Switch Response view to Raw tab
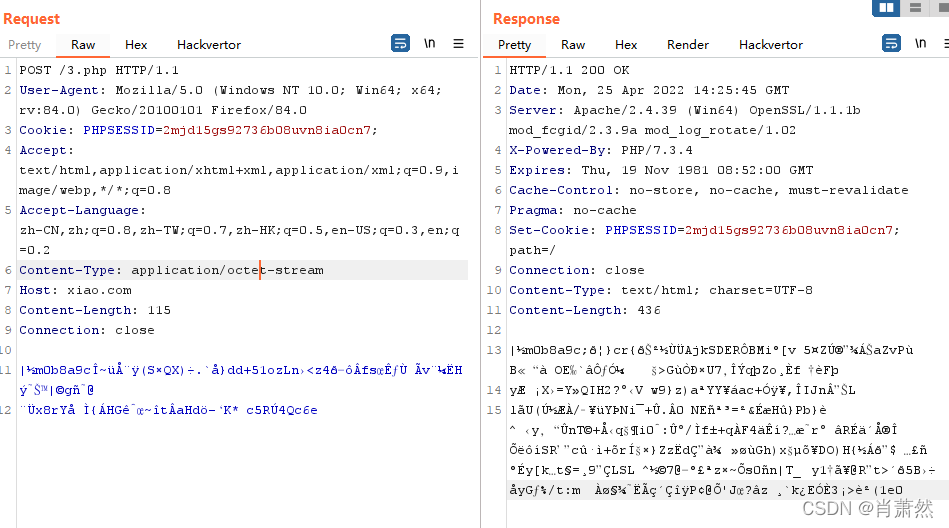 (x=573, y=45)
